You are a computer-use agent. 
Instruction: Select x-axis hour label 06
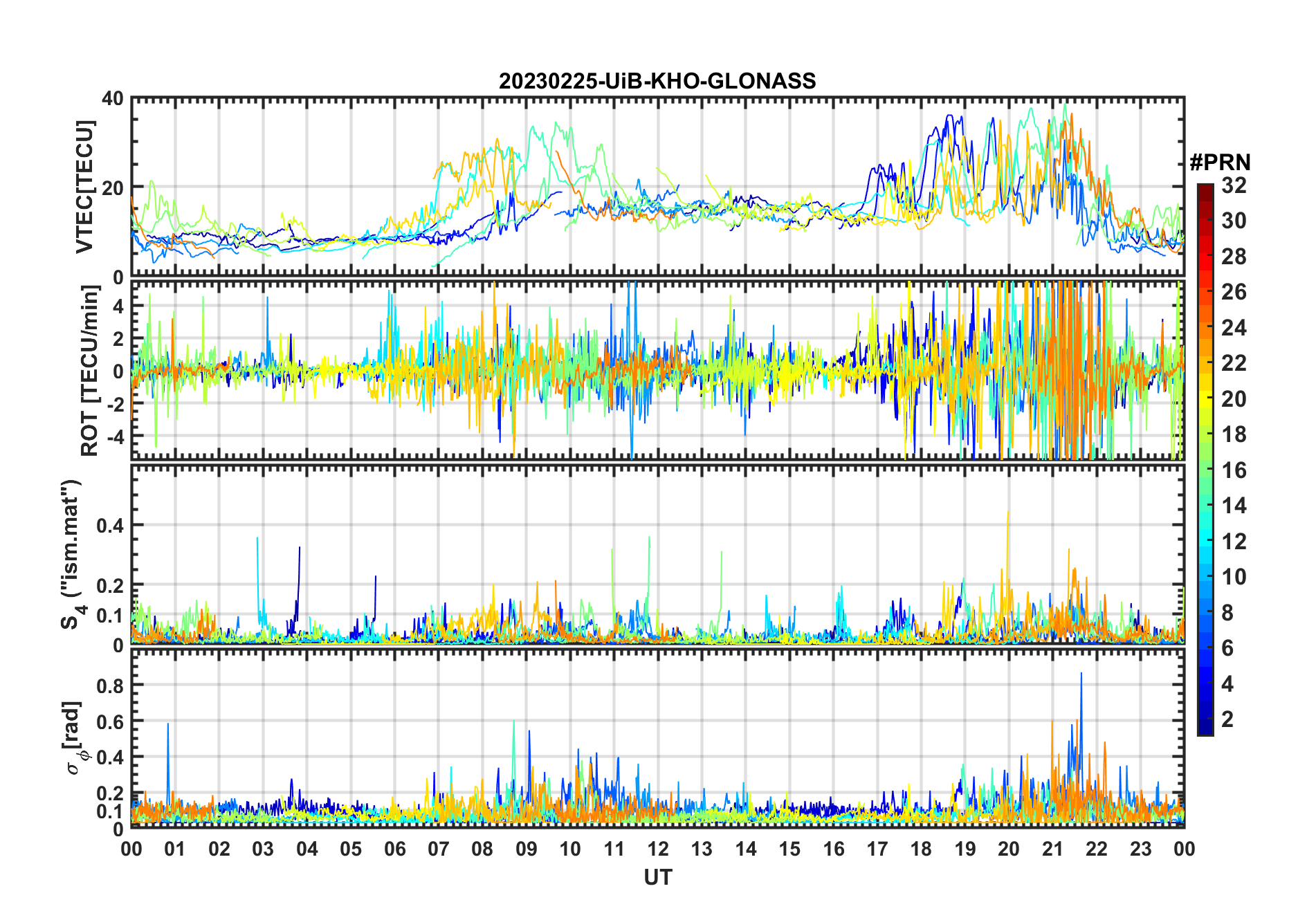click(x=395, y=849)
